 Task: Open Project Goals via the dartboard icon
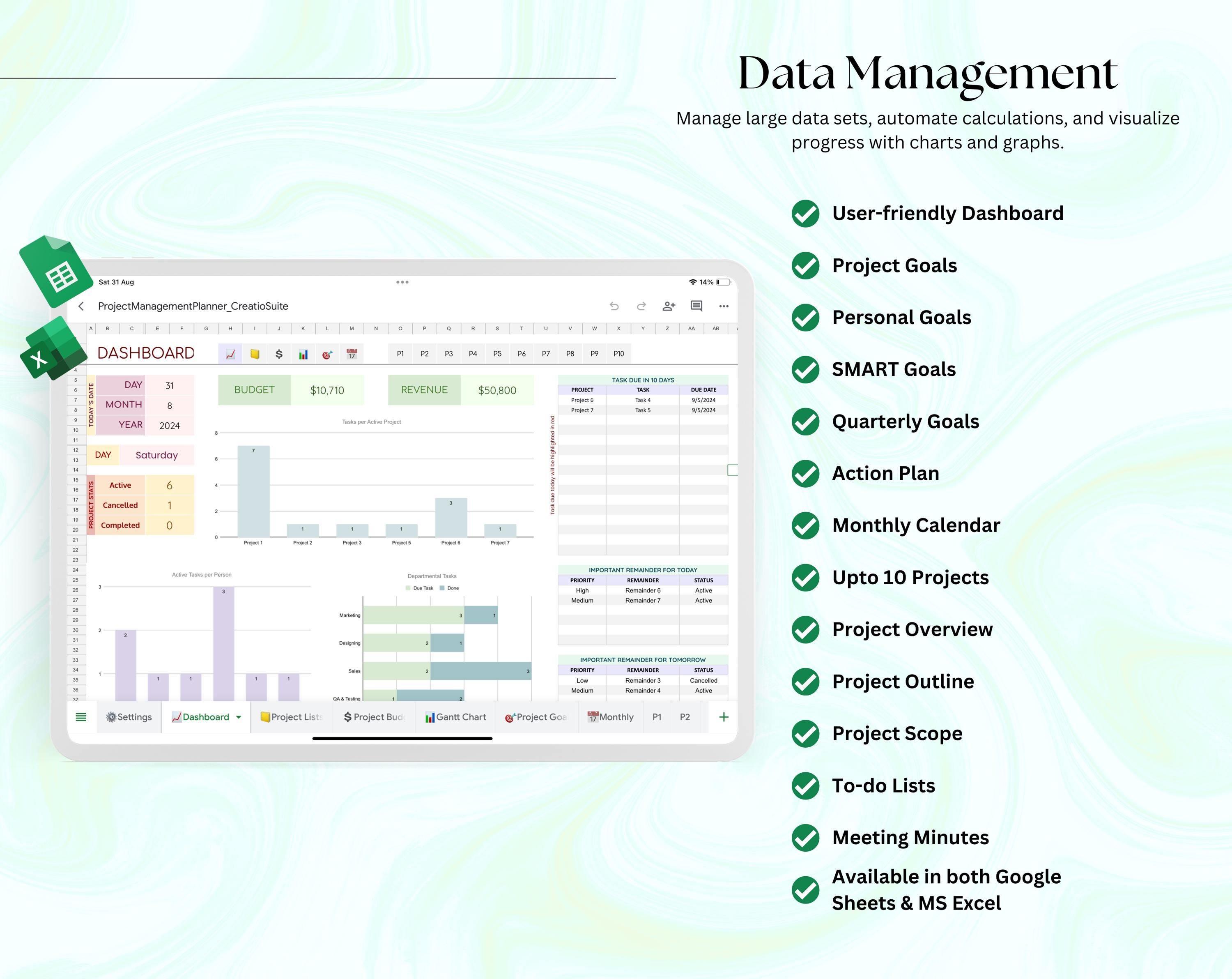coord(327,353)
